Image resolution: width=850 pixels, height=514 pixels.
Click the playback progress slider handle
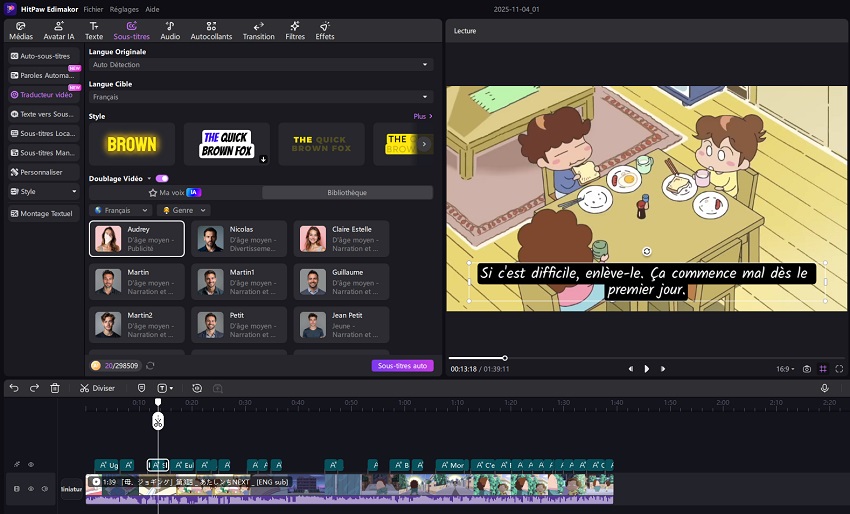coord(505,358)
